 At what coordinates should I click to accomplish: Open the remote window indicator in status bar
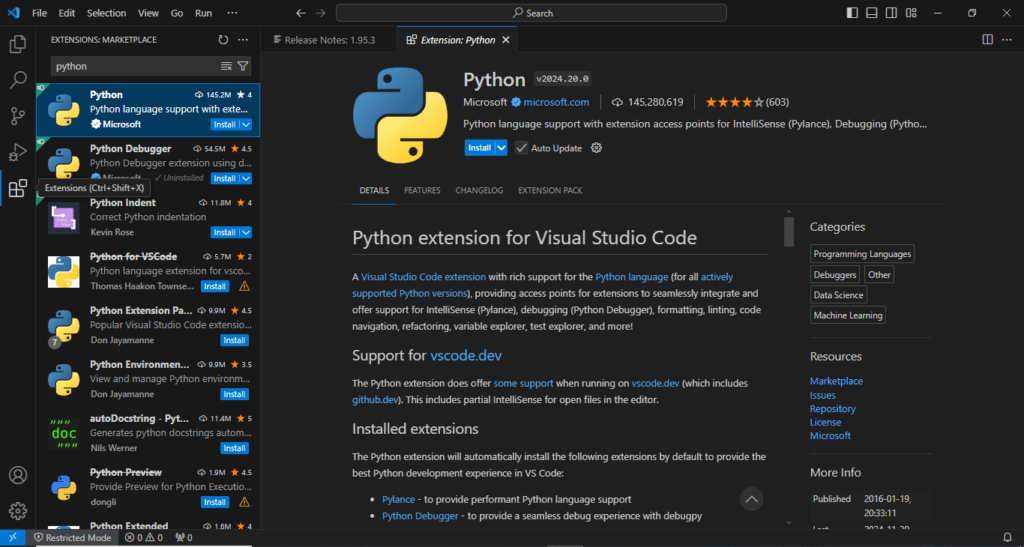click(x=12, y=538)
